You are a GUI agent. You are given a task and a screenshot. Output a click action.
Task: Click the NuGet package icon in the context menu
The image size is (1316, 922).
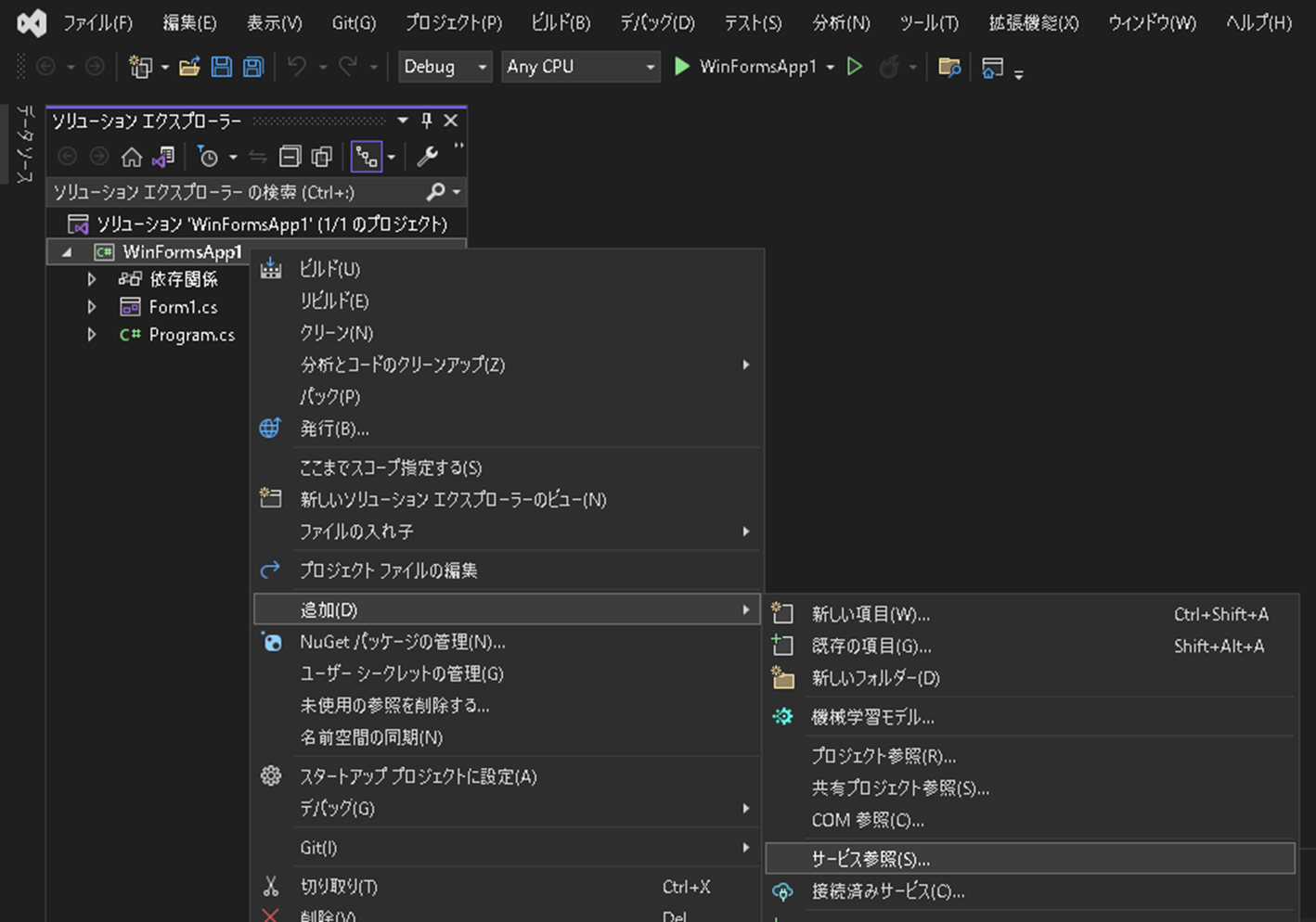click(270, 641)
